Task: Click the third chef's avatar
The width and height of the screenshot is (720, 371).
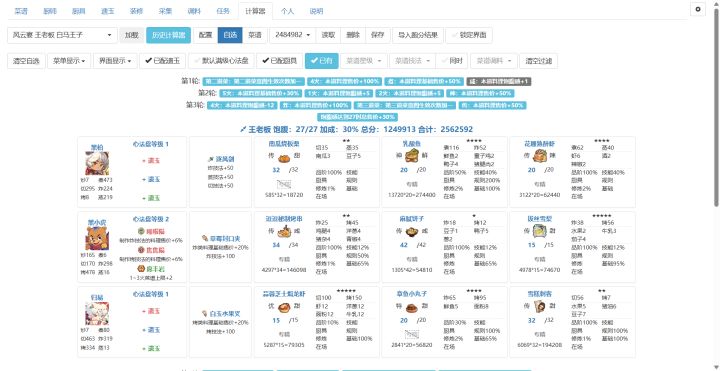Action: coord(97,314)
